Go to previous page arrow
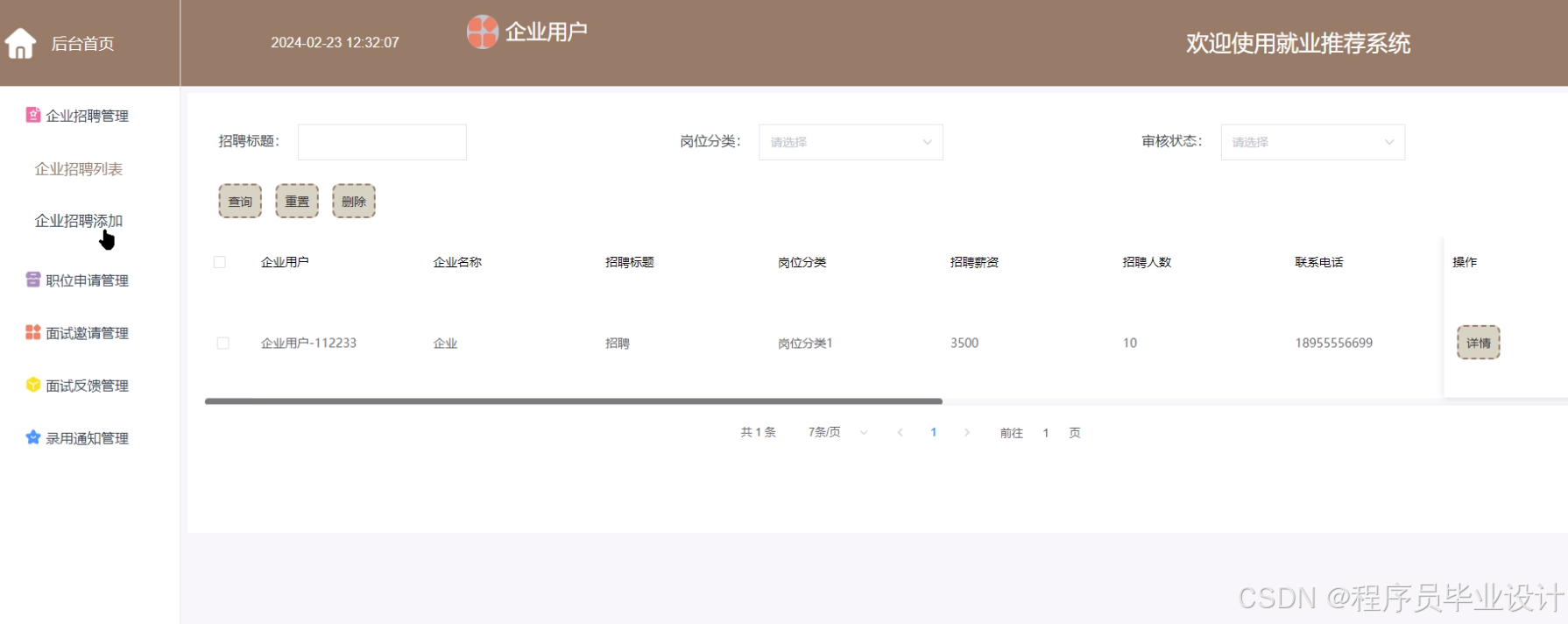This screenshot has height=624, width=1568. point(900,432)
